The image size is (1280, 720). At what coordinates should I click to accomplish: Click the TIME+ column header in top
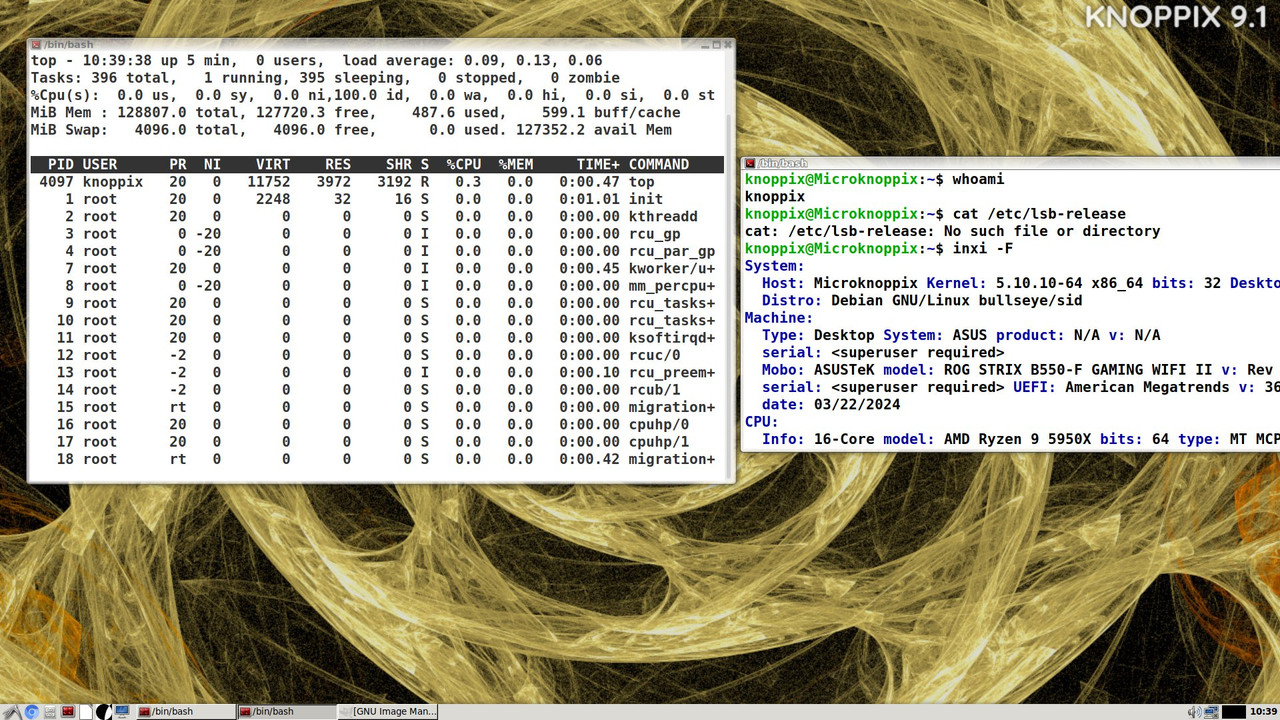click(x=598, y=164)
